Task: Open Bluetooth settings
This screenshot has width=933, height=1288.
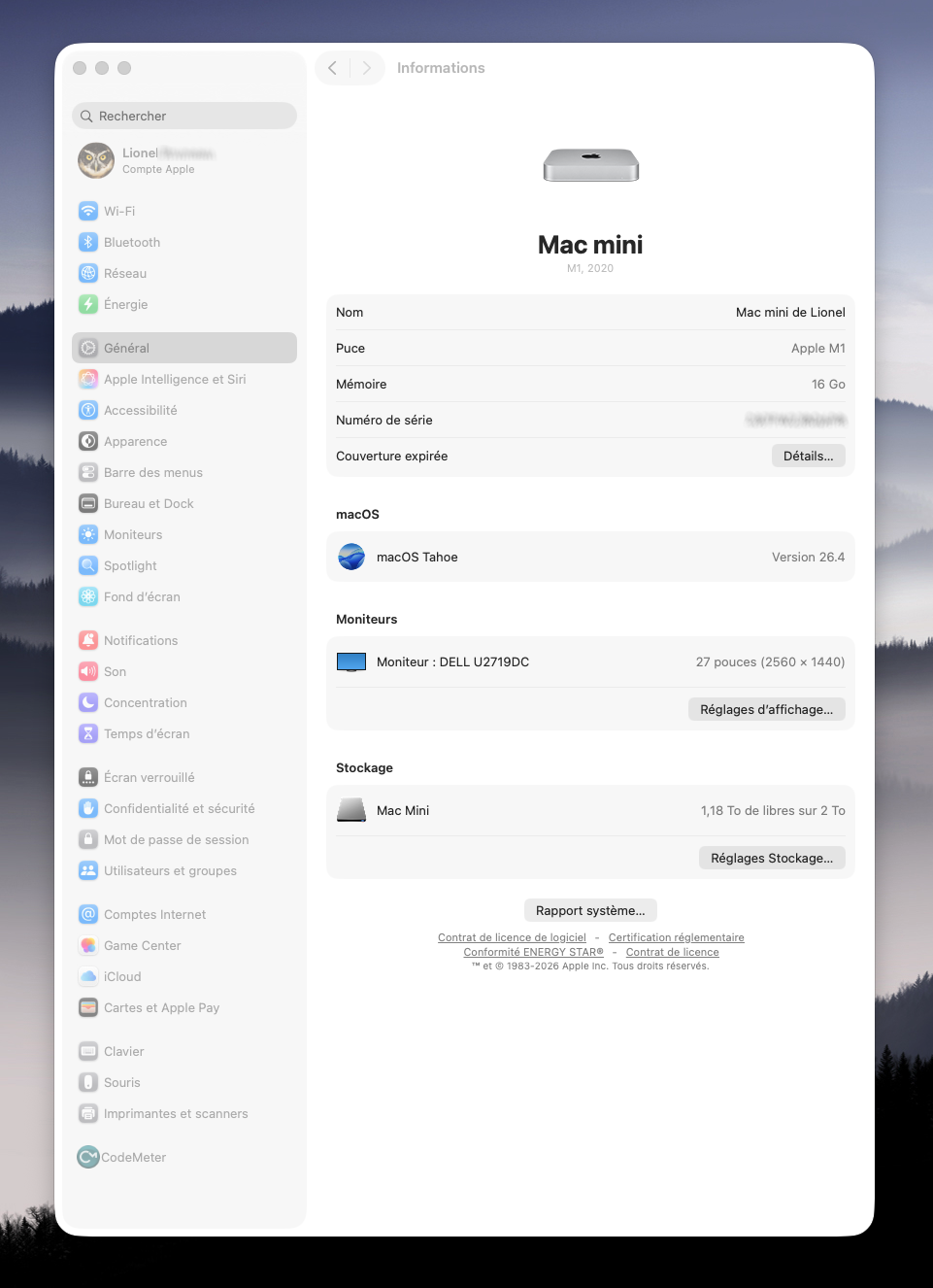Action: point(132,242)
